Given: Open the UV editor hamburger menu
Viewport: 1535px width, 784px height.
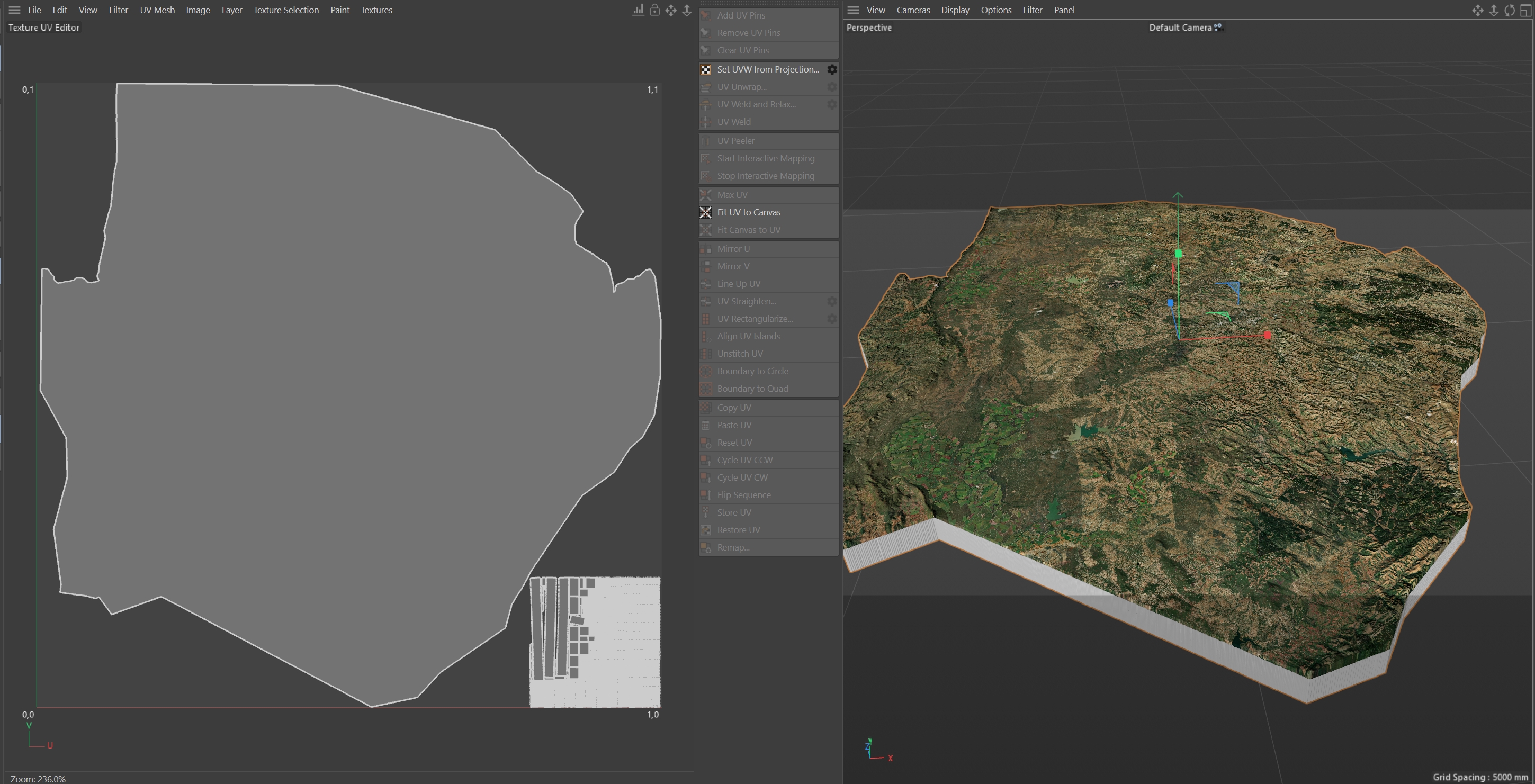Looking at the screenshot, I should pos(14,10).
